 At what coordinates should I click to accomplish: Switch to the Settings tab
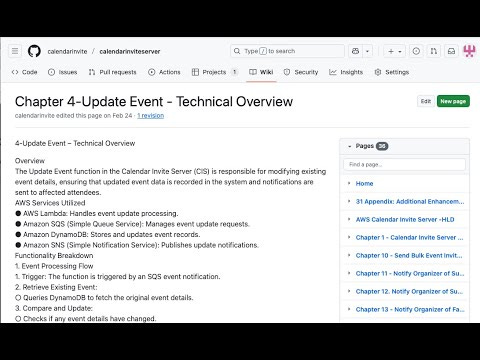pyautogui.click(x=392, y=72)
